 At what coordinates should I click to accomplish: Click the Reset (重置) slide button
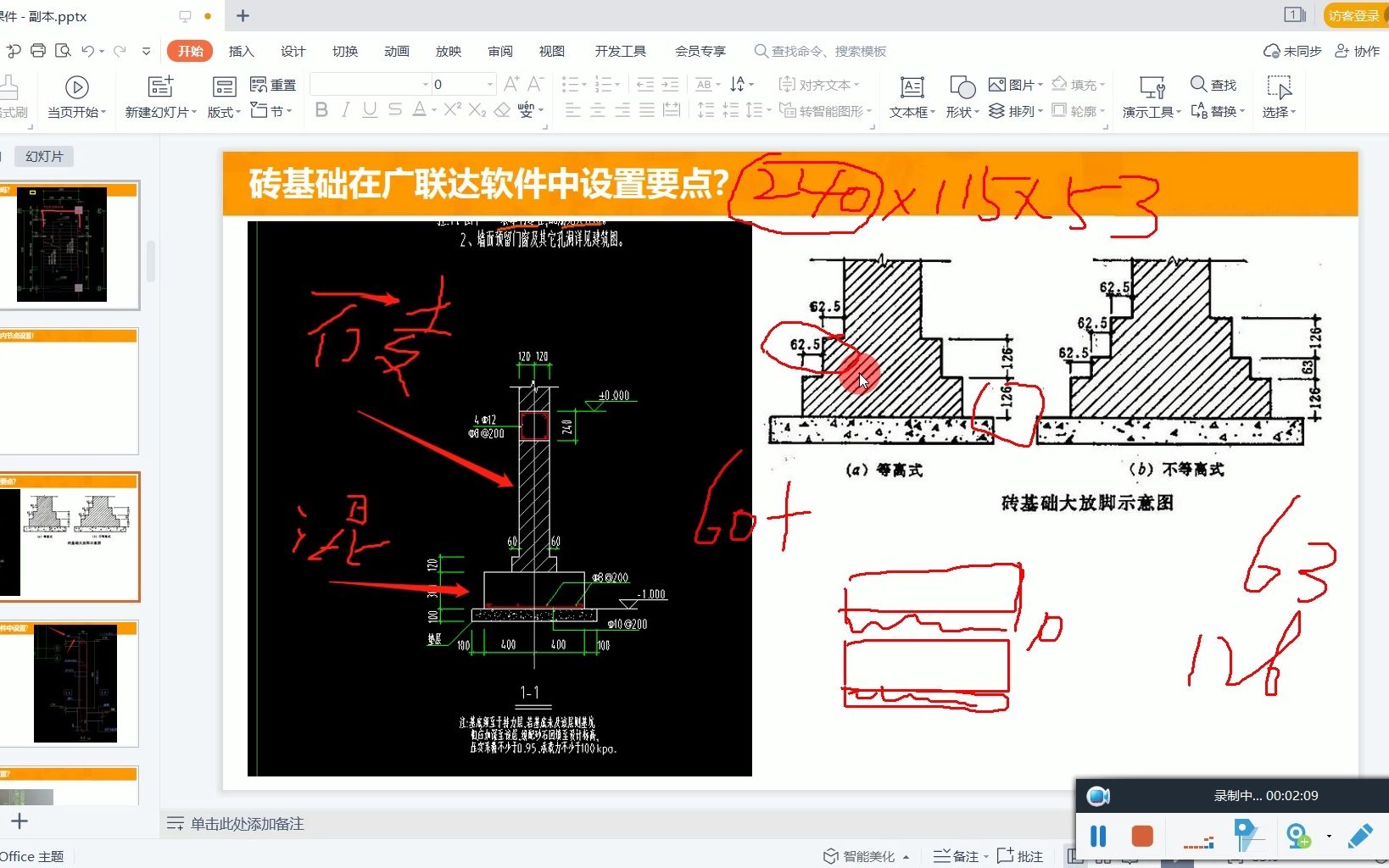pyautogui.click(x=273, y=85)
